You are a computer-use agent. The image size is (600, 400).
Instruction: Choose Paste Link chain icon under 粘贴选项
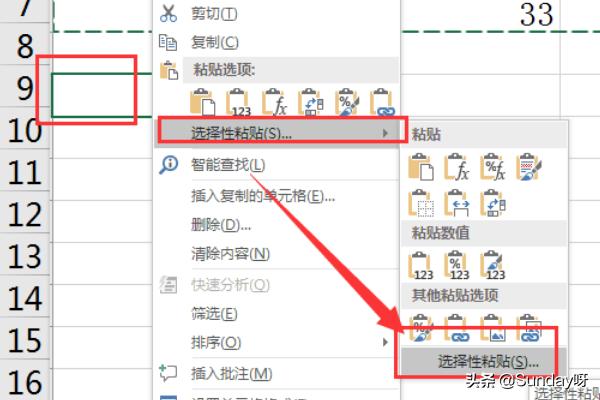click(x=382, y=102)
